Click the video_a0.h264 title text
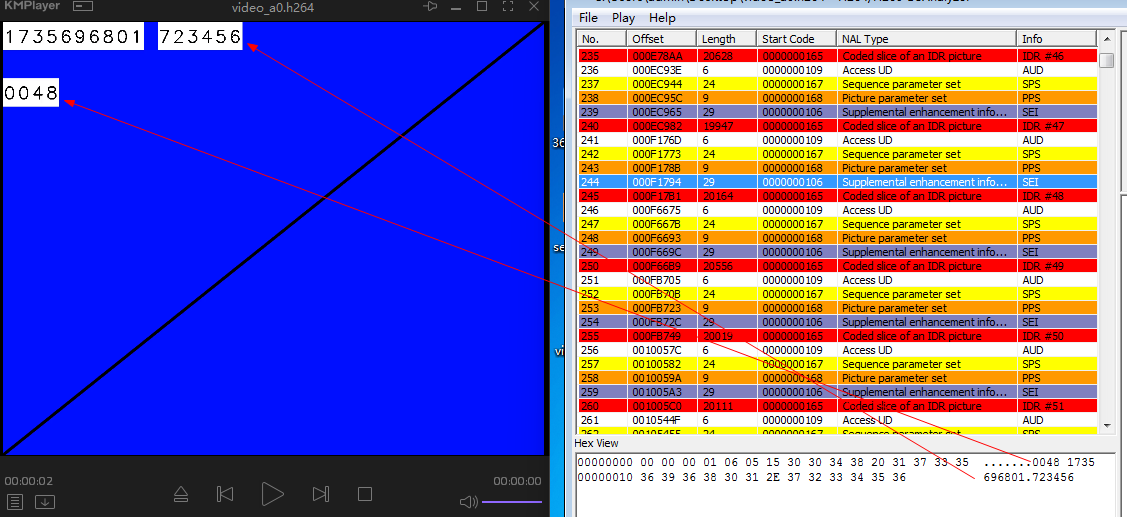Viewport: 1127px width, 517px height. coord(272,8)
